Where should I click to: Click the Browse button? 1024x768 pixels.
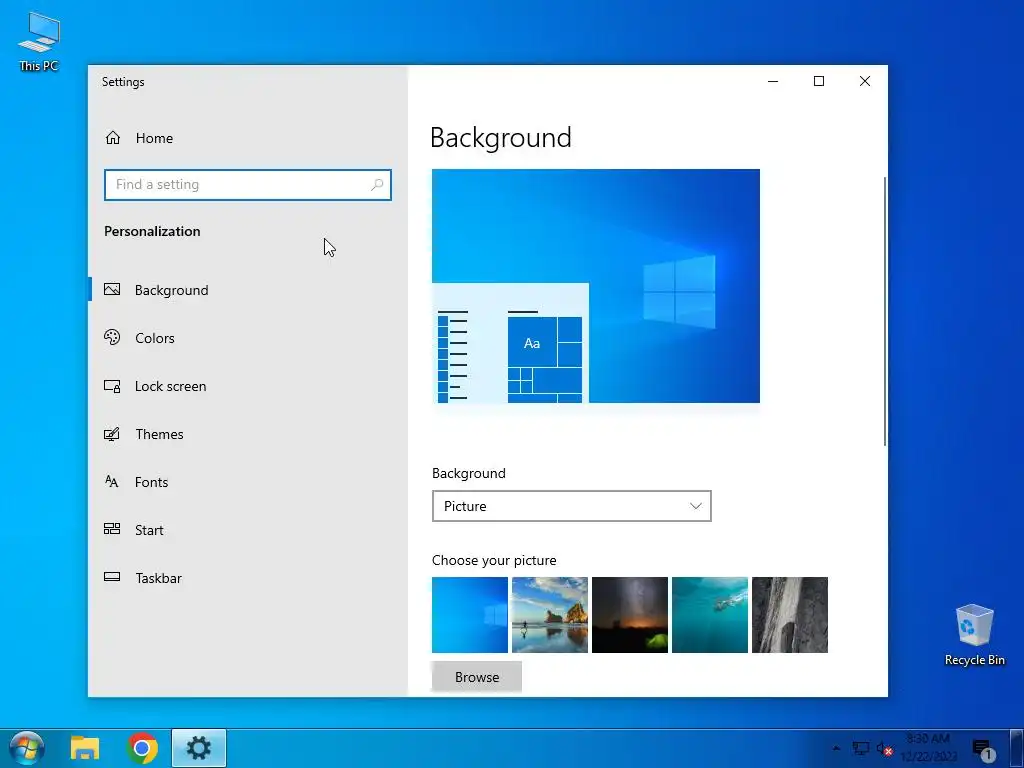477,677
